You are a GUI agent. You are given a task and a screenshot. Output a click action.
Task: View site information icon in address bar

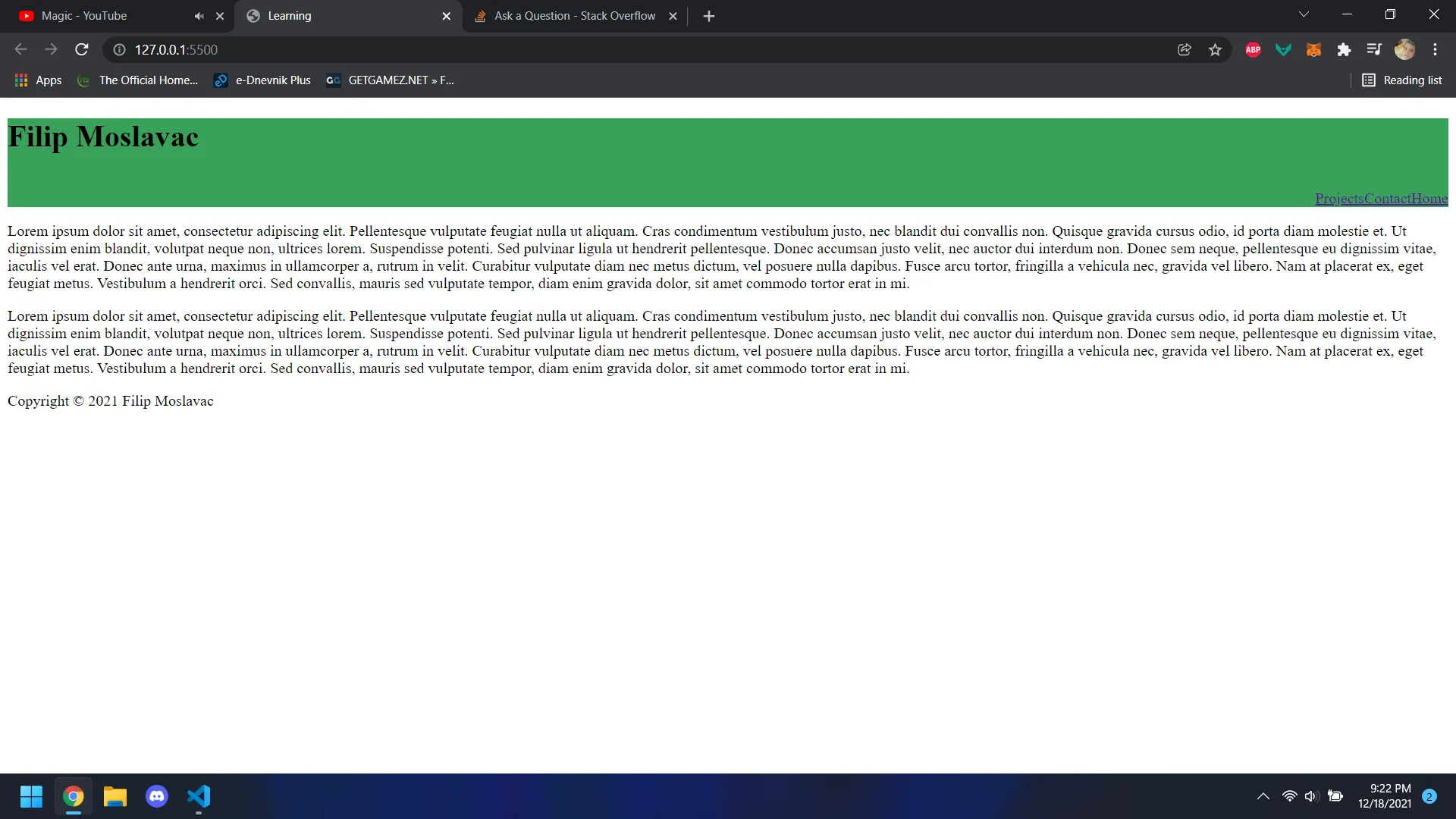(119, 49)
